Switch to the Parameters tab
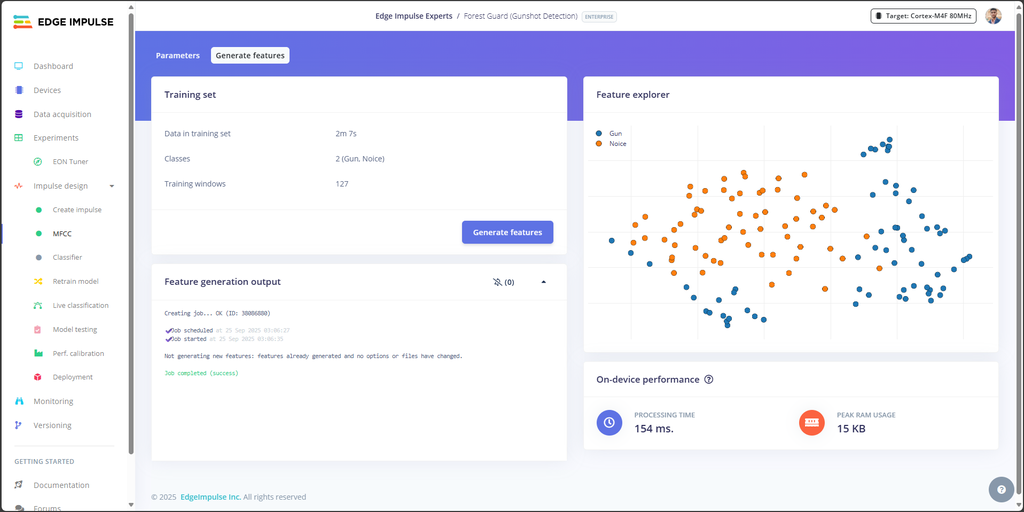1024x512 pixels. [178, 56]
